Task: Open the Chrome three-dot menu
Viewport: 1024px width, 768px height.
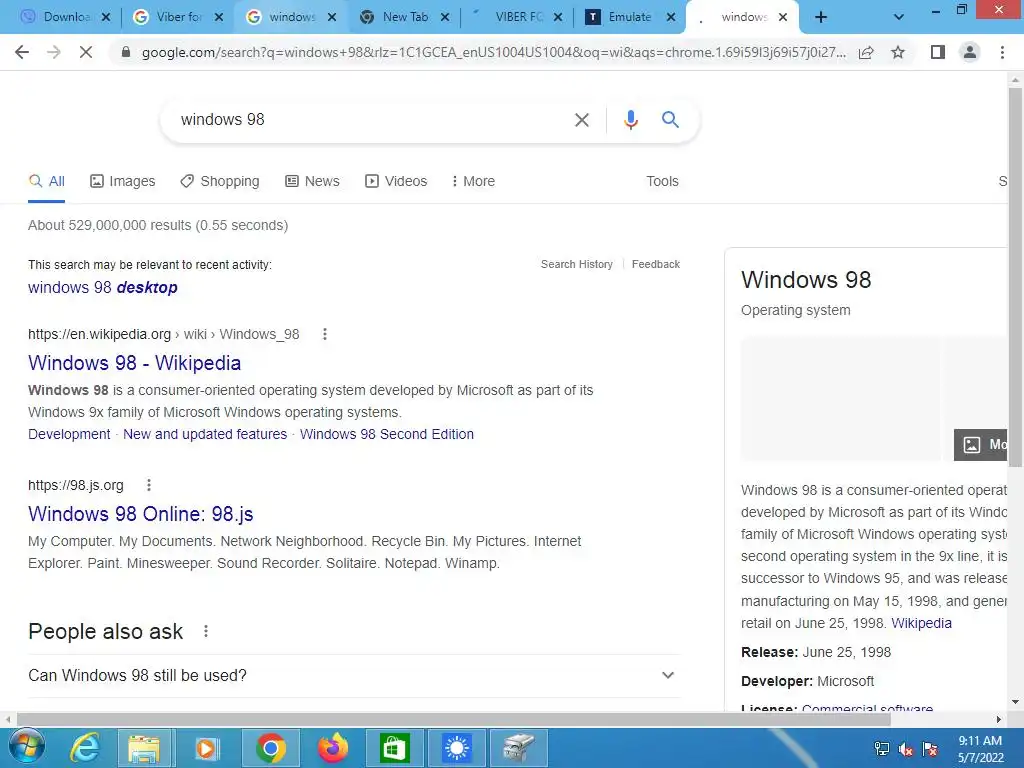Action: [1002, 52]
